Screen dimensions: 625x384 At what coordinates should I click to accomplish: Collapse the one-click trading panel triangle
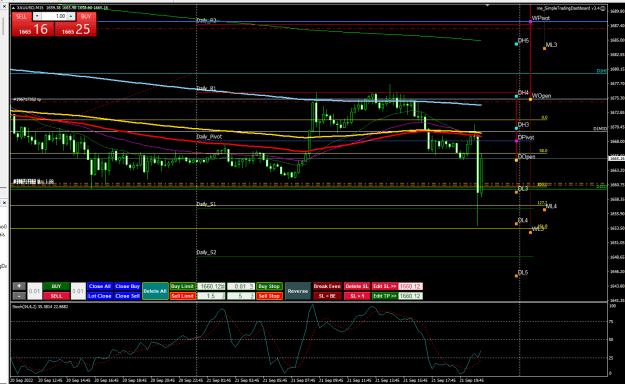coord(14,8)
